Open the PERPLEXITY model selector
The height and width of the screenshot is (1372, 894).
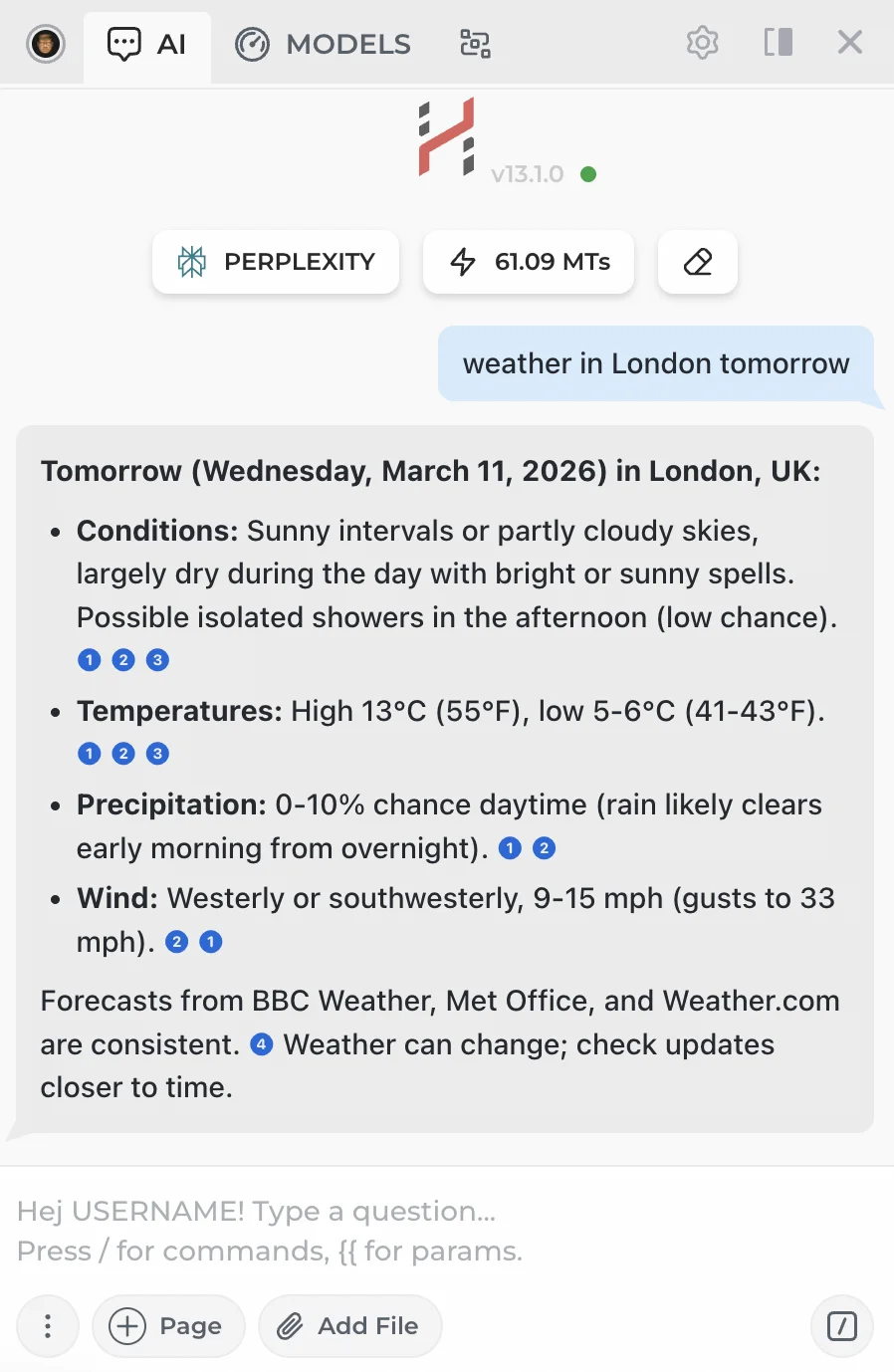276,262
